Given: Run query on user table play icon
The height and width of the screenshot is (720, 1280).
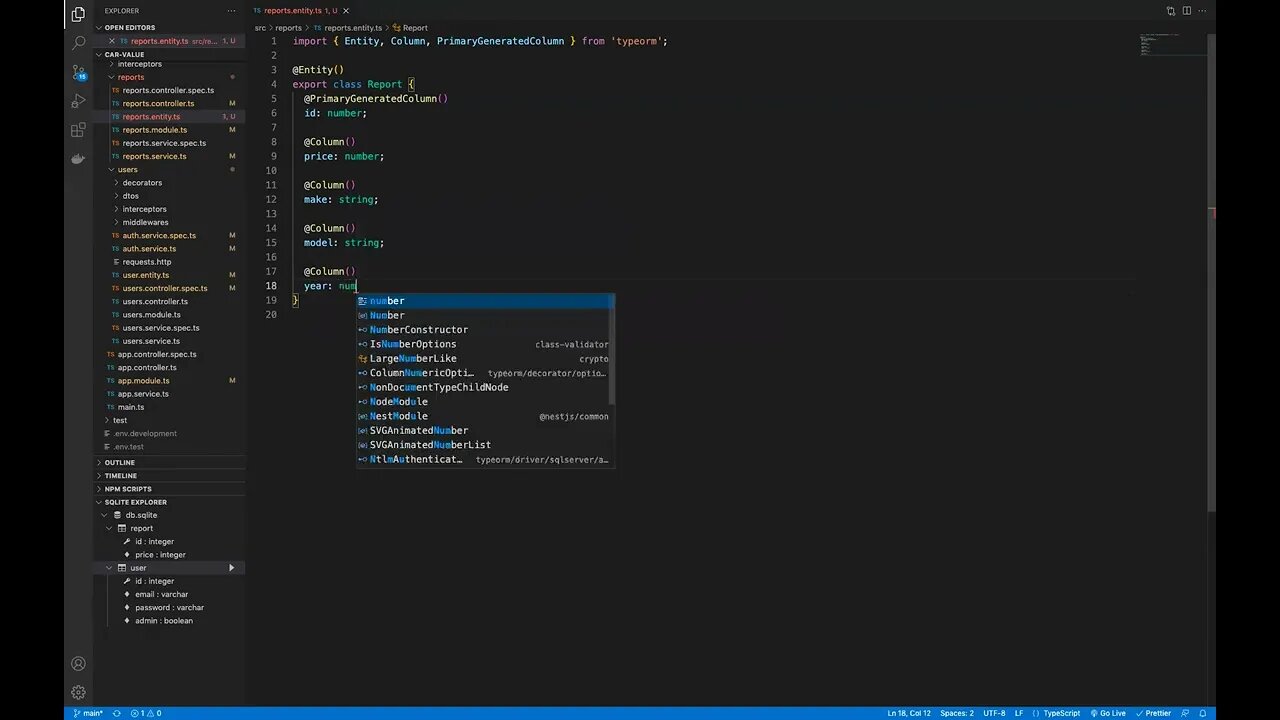Looking at the screenshot, I should tap(231, 568).
